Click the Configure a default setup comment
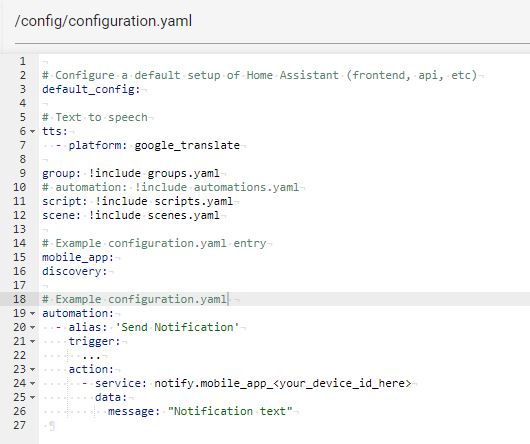530x444 pixels. 259,75
